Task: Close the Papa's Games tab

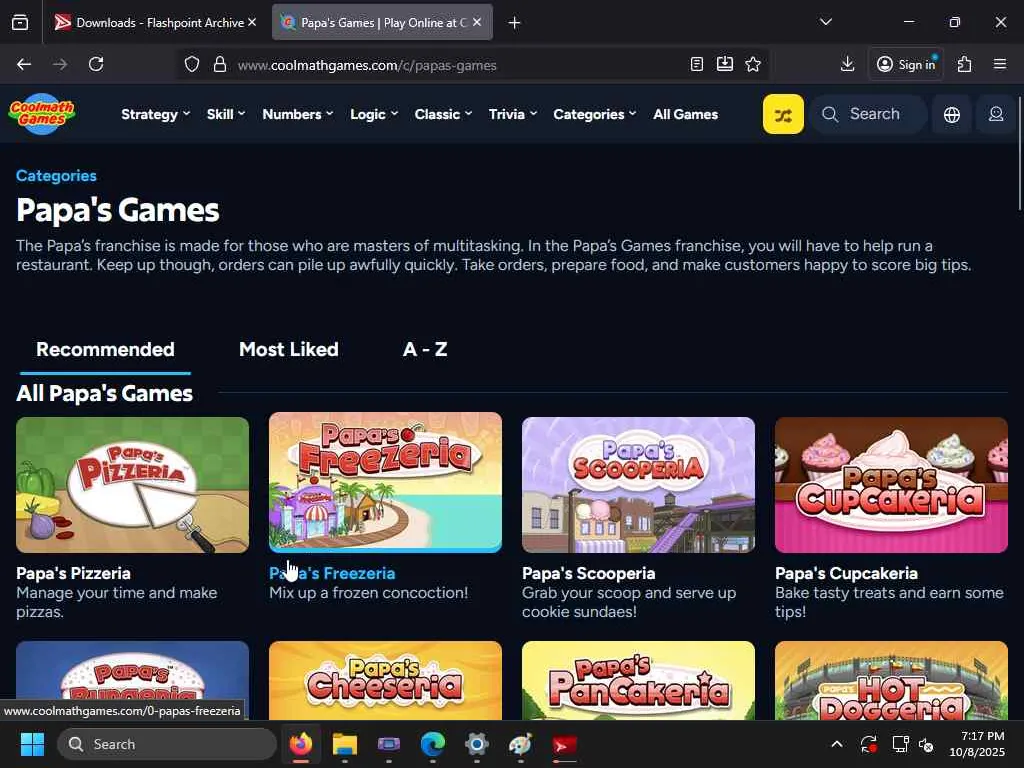Action: (x=477, y=22)
